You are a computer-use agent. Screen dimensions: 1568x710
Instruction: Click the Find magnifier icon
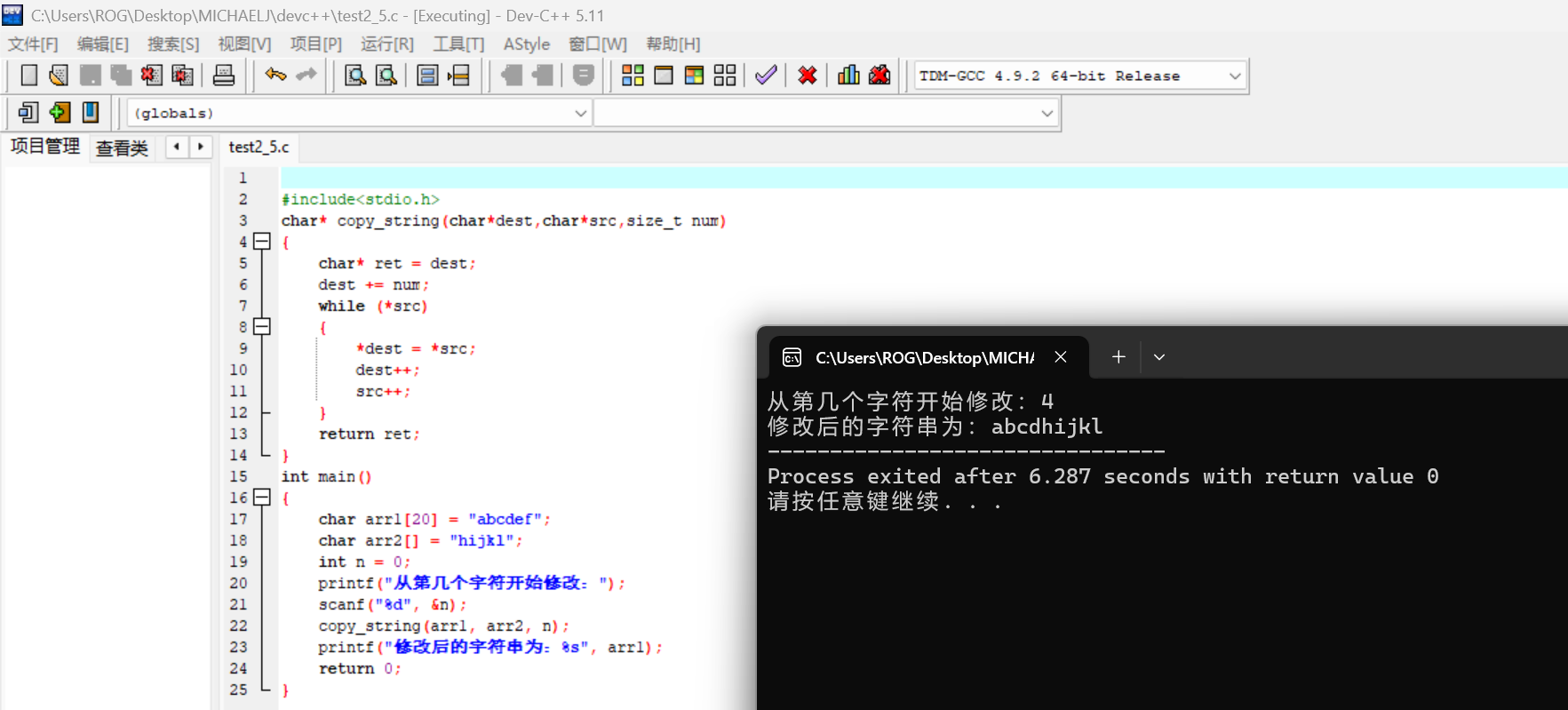tap(355, 76)
